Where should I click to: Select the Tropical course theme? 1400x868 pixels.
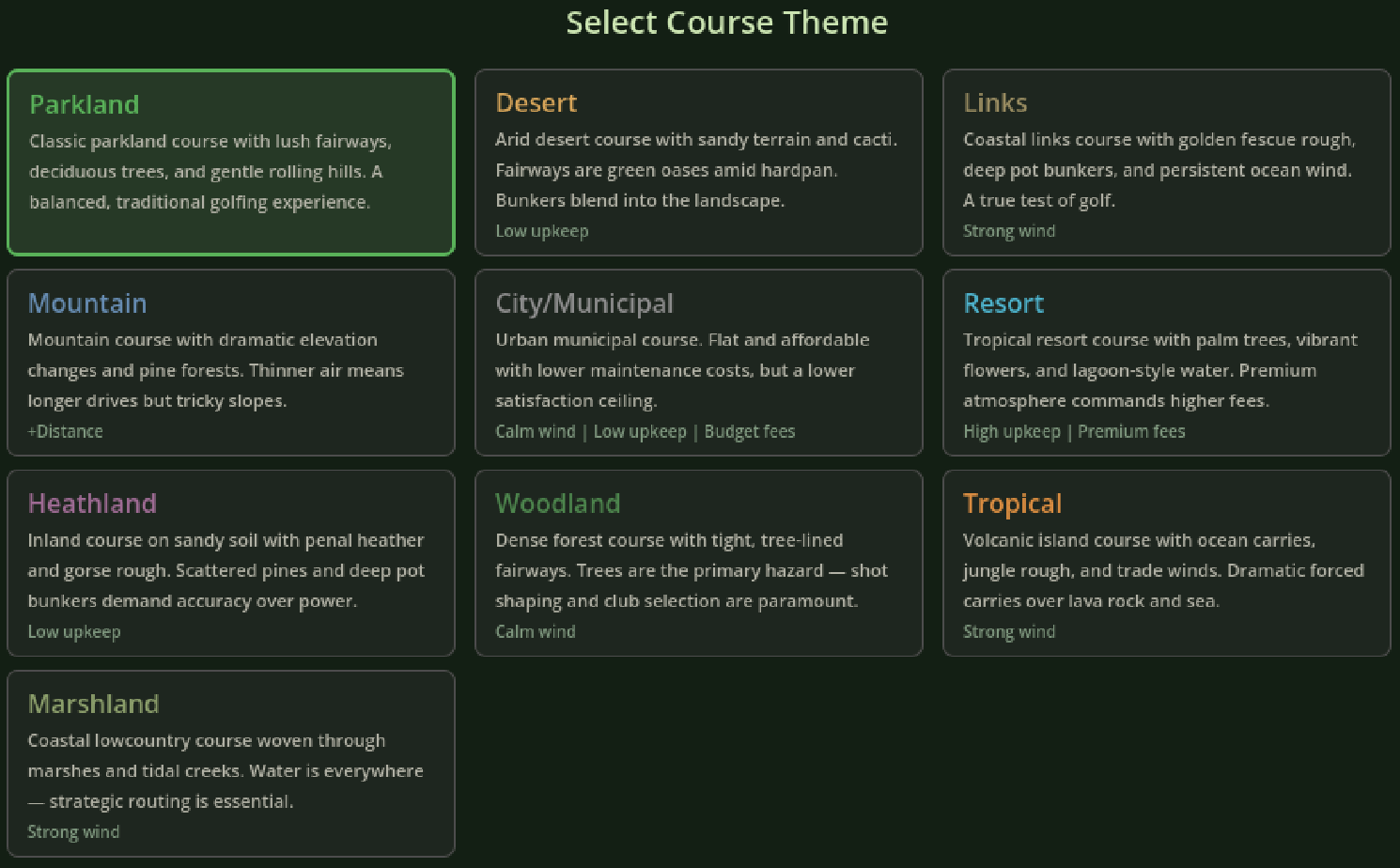(x=1166, y=563)
